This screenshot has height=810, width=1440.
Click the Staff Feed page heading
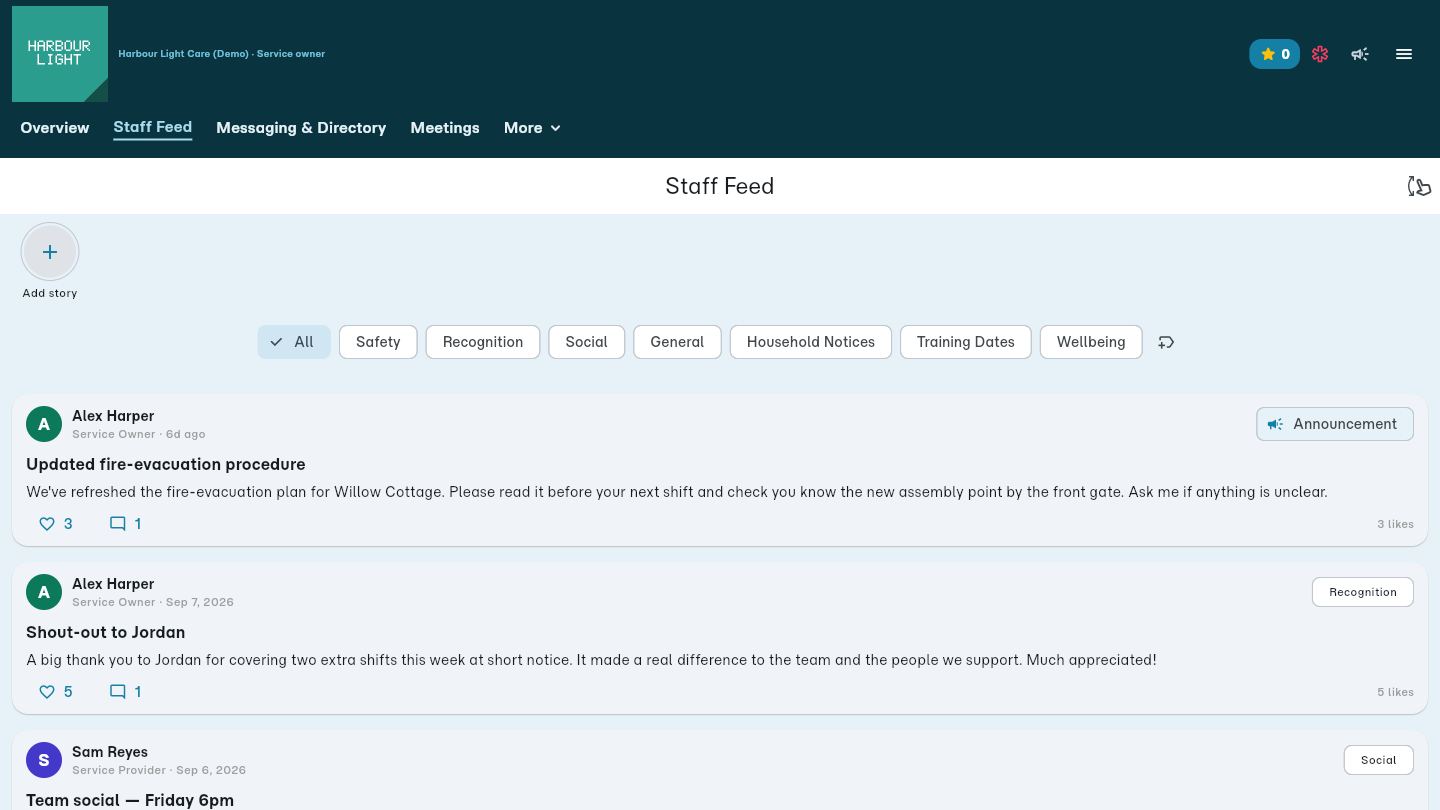point(720,186)
